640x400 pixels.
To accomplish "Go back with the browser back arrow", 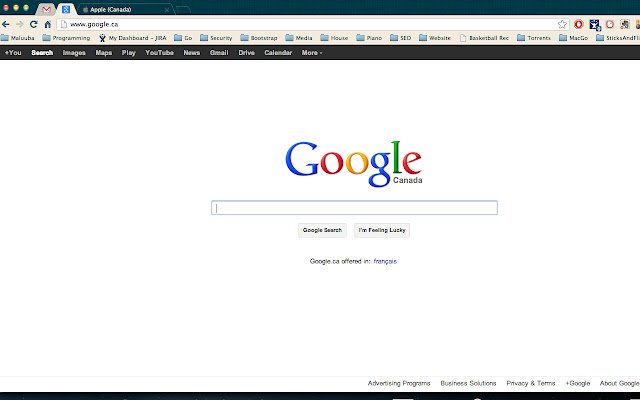I will [6, 24].
